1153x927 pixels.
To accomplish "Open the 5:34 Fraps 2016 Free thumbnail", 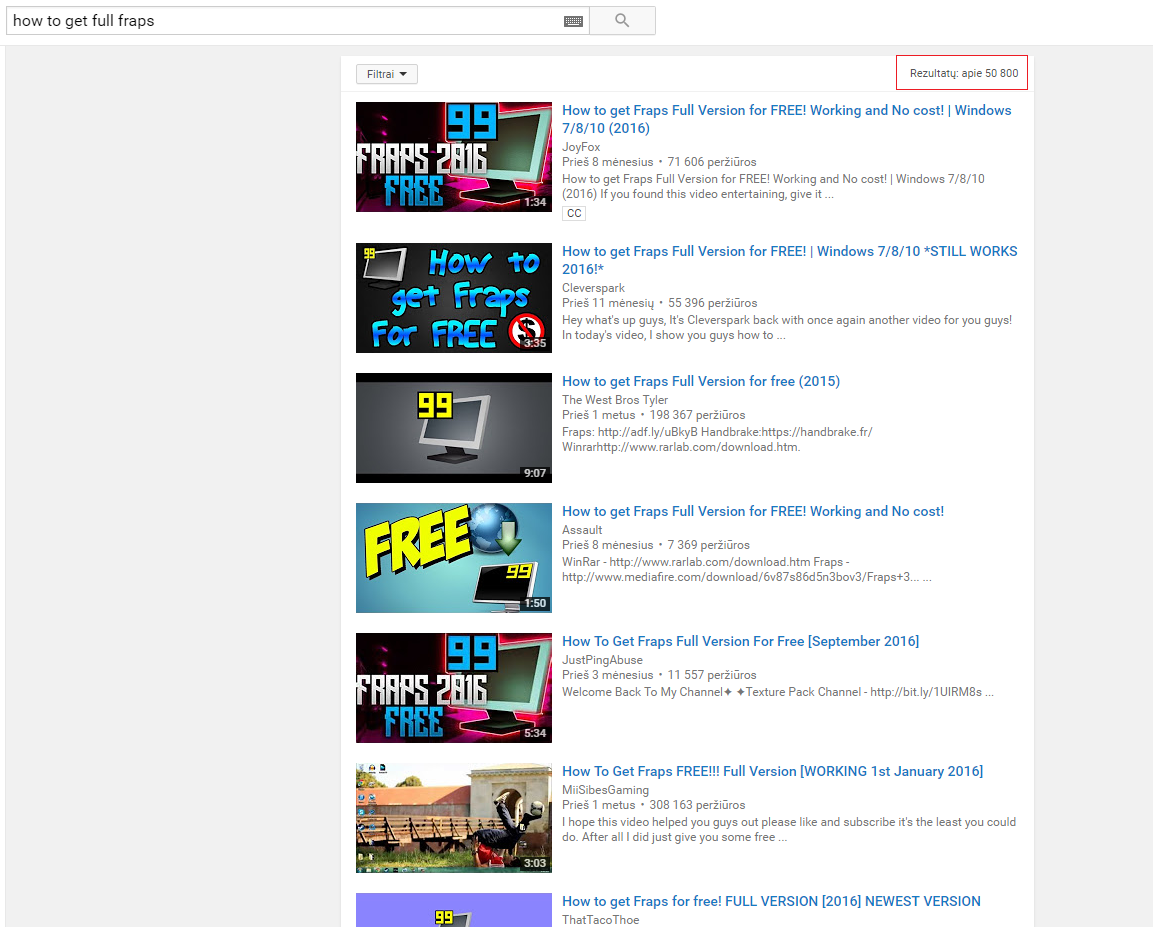I will coord(454,688).
